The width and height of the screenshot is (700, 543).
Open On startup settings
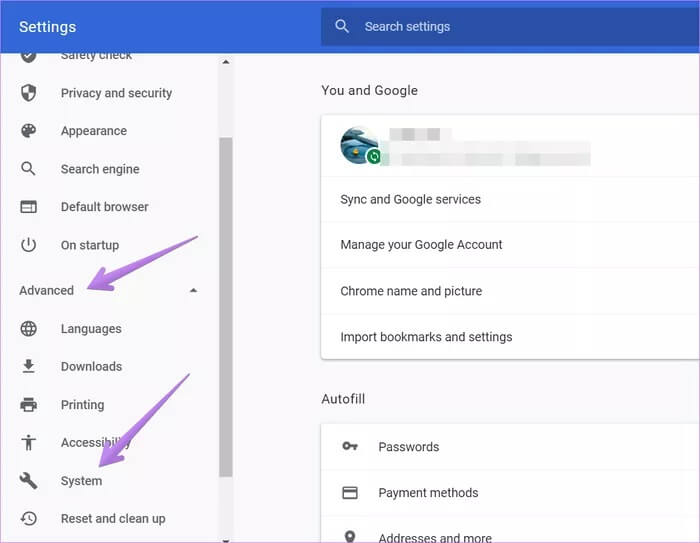click(90, 245)
